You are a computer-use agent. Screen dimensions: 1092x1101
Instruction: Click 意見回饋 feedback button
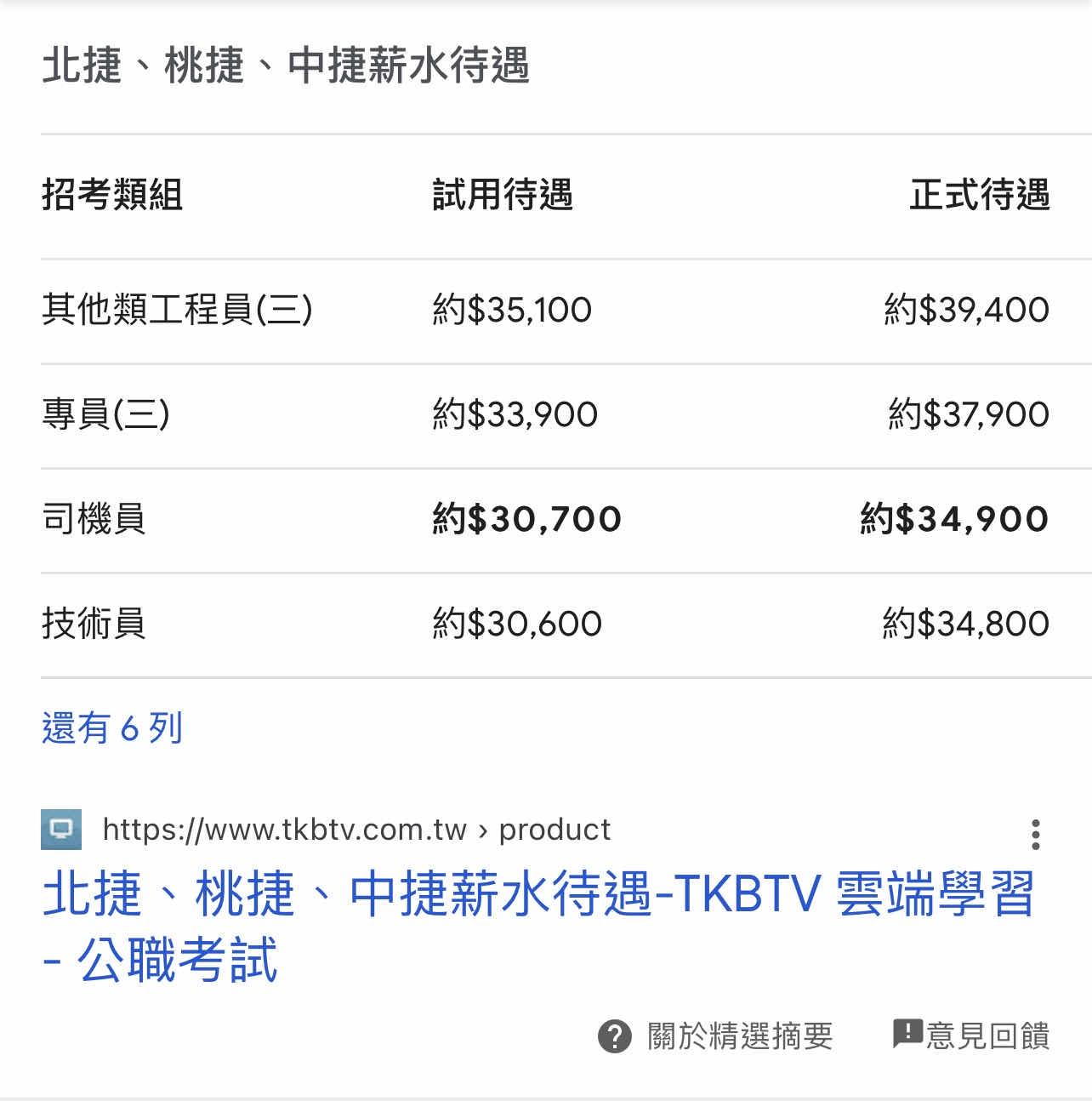[x=987, y=1036]
